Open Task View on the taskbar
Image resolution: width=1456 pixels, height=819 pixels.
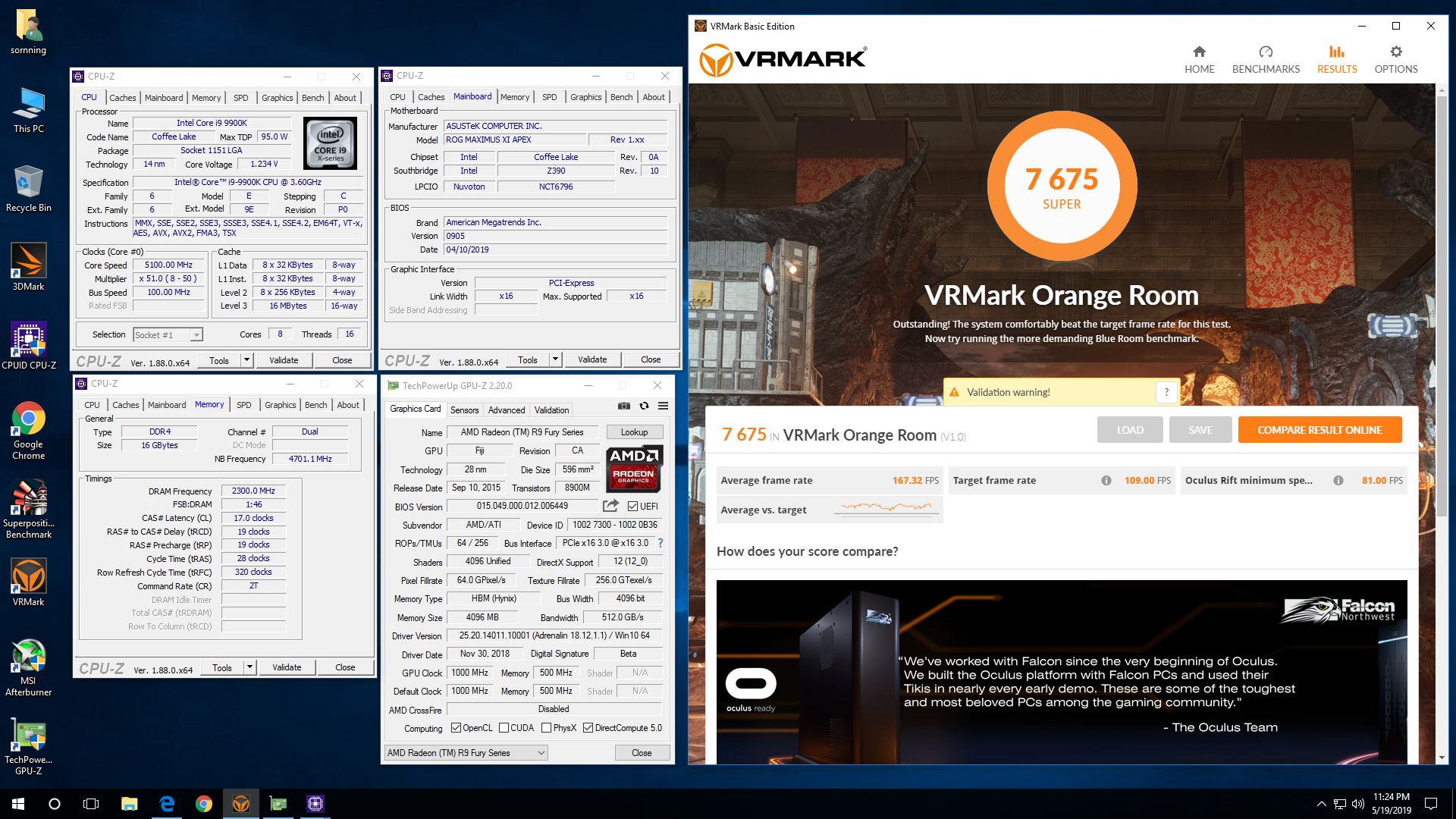(91, 804)
